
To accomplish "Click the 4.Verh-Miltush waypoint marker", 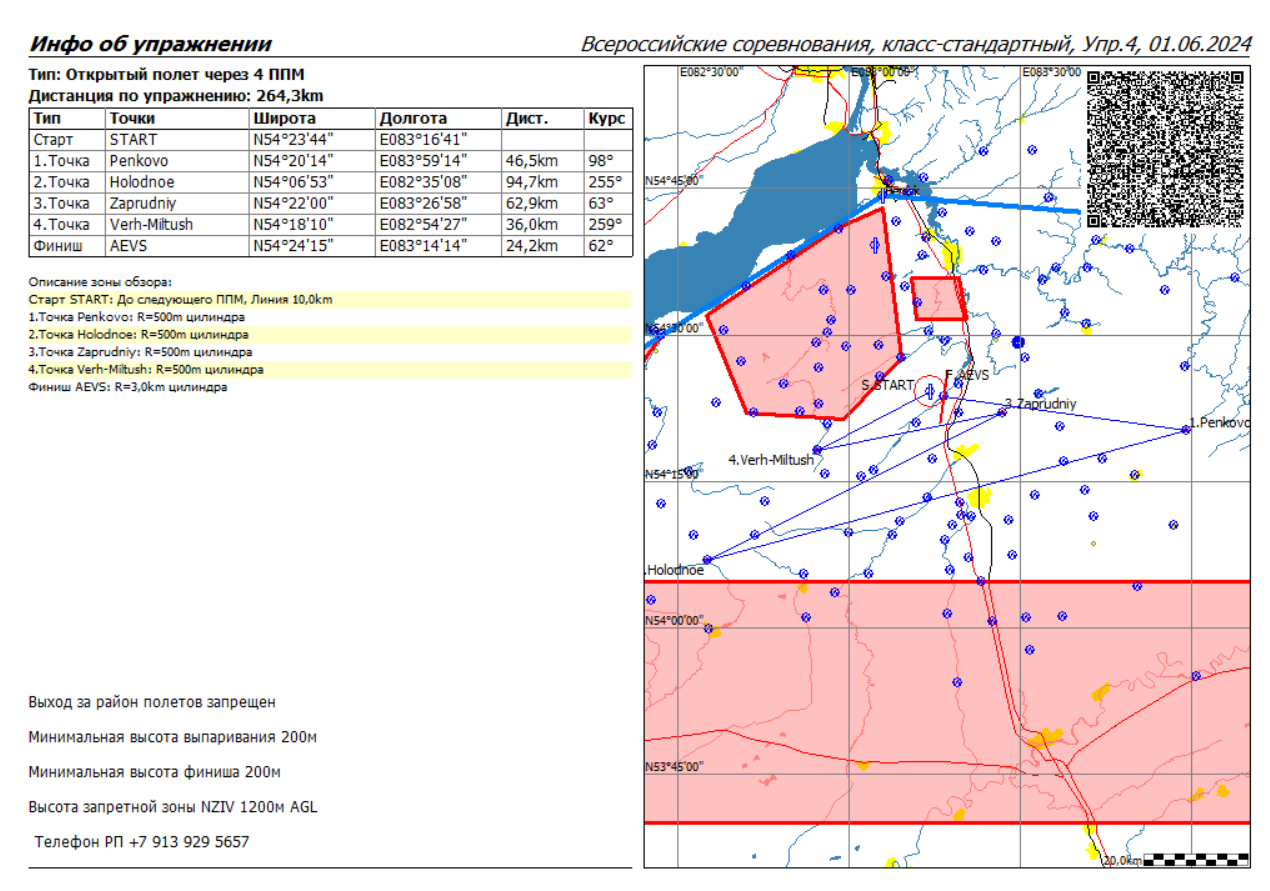I will point(817,450).
